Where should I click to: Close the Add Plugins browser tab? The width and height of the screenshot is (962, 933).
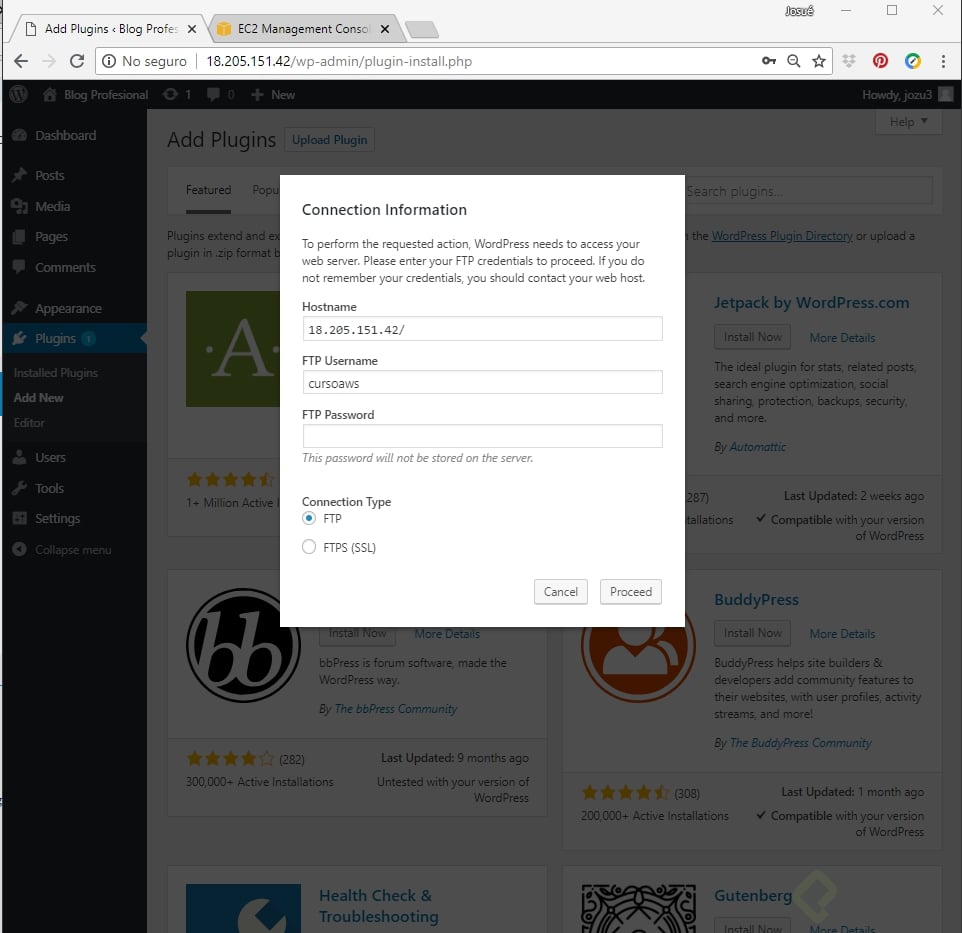tap(192, 29)
